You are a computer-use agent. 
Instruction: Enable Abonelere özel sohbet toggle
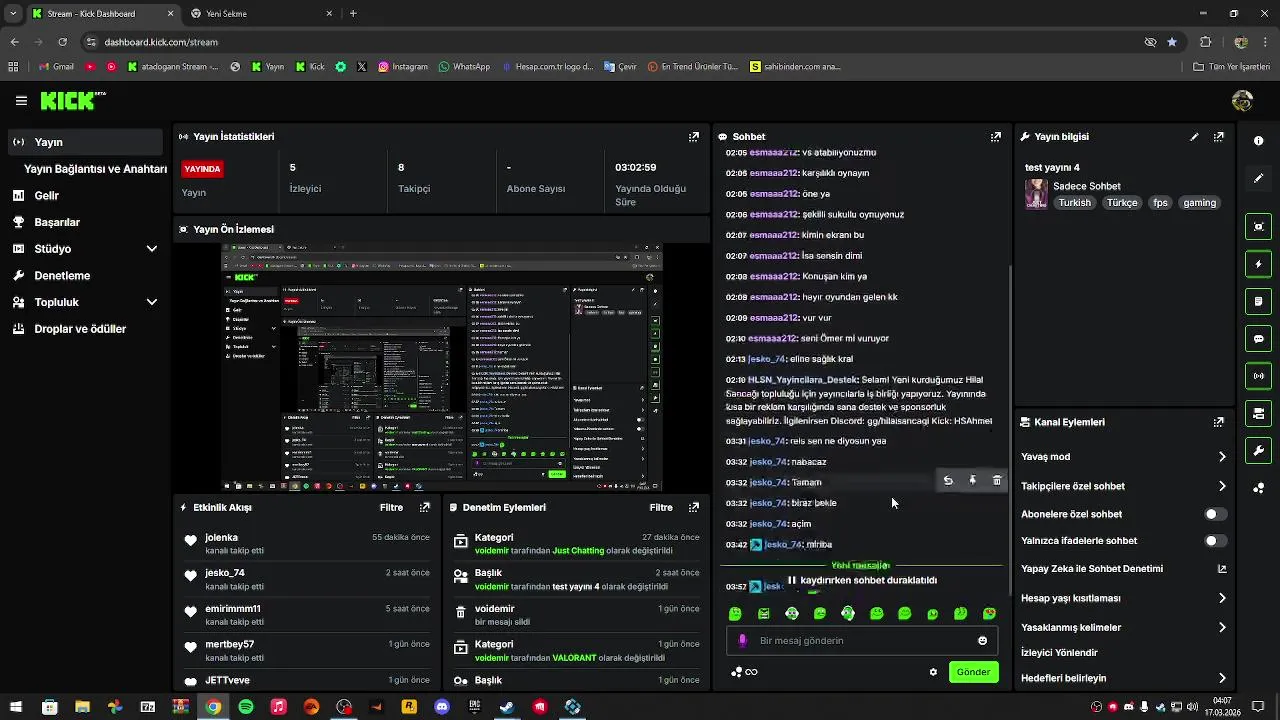(x=1215, y=514)
